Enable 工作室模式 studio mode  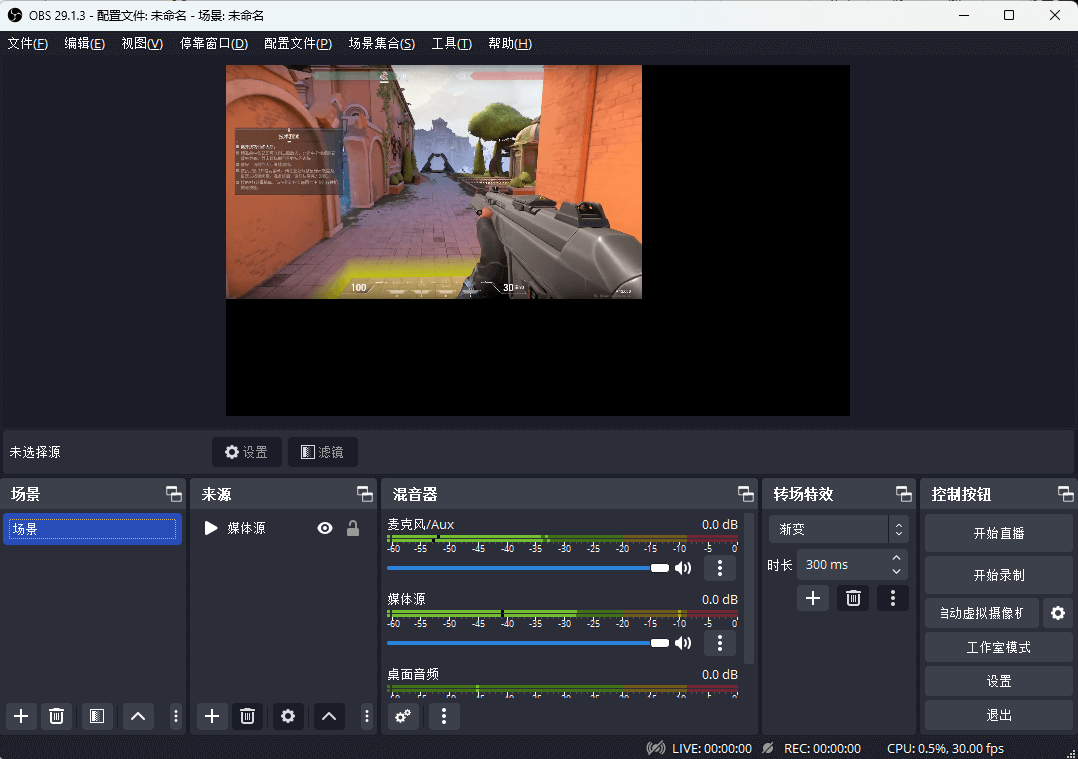tap(998, 647)
